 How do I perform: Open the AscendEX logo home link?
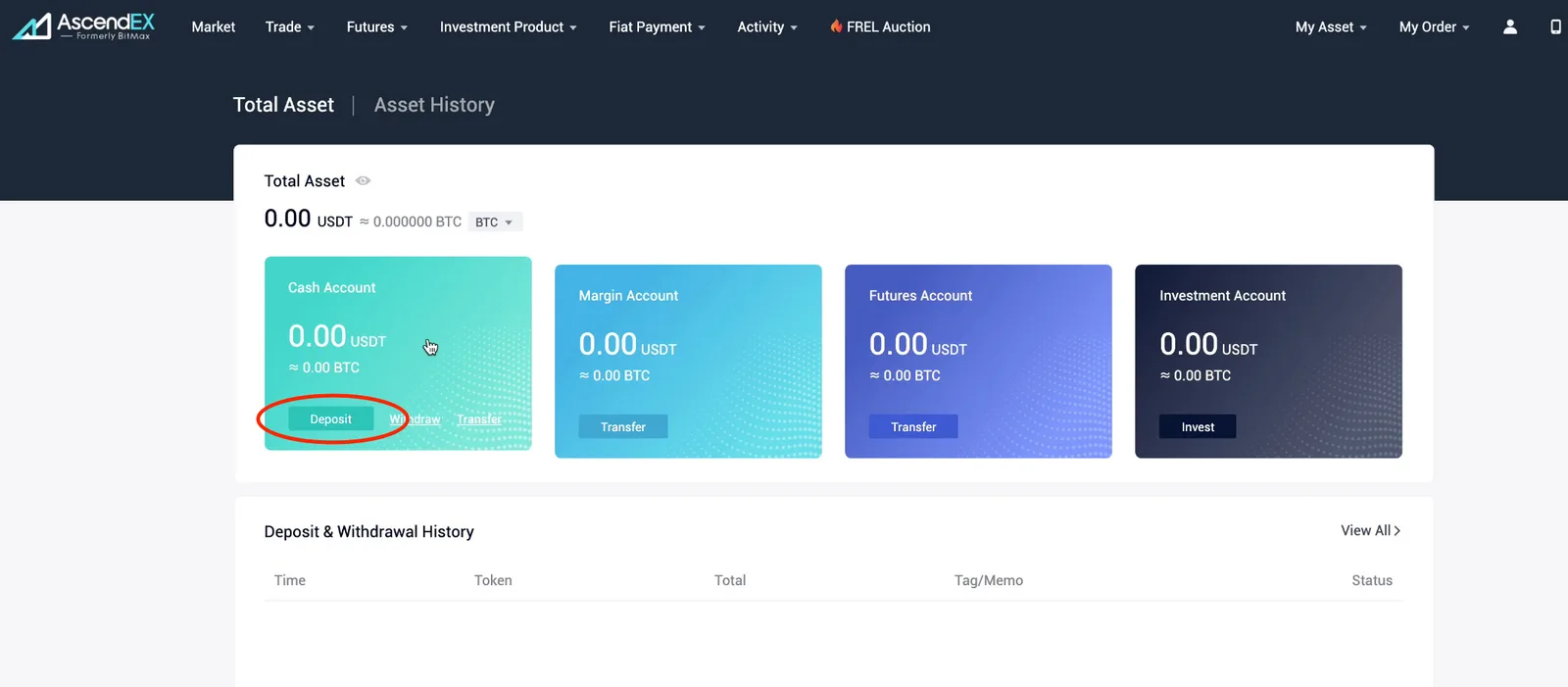[83, 26]
